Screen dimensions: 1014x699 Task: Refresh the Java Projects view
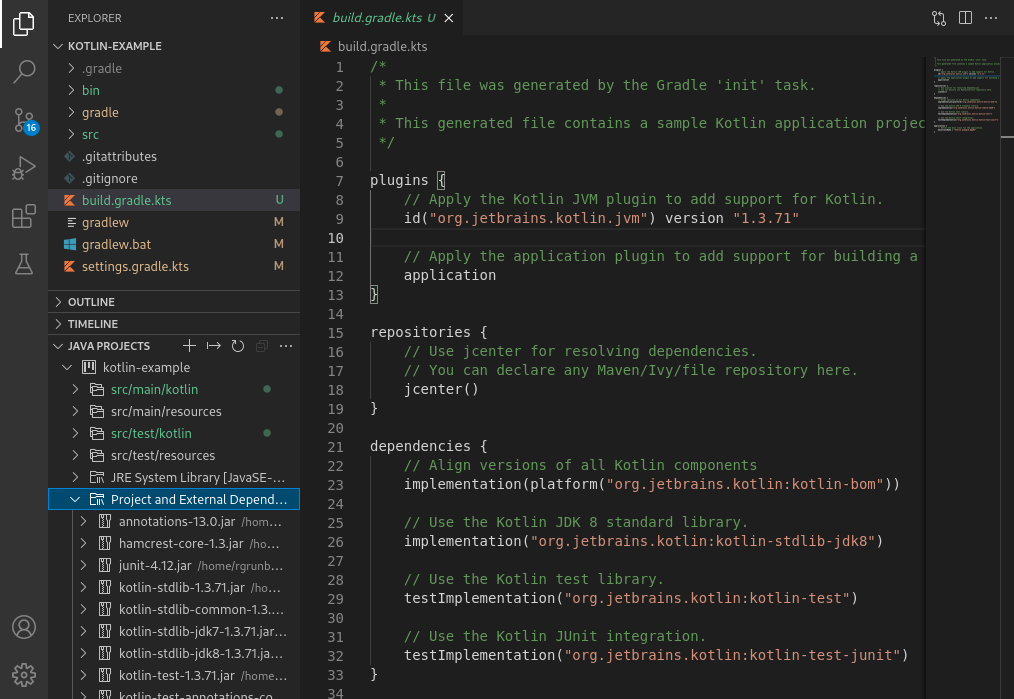[x=238, y=346]
